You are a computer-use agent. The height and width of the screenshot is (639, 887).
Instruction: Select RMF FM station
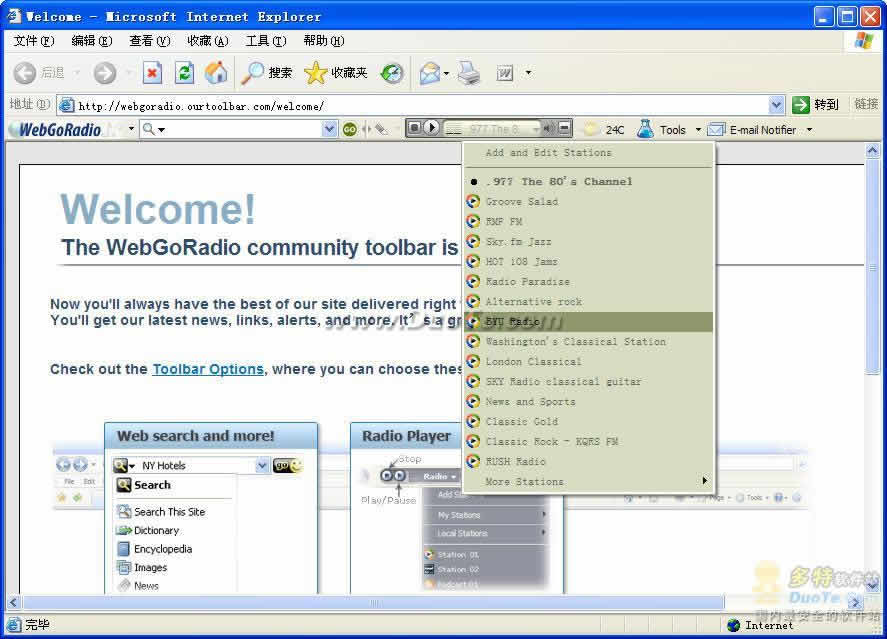588,222
